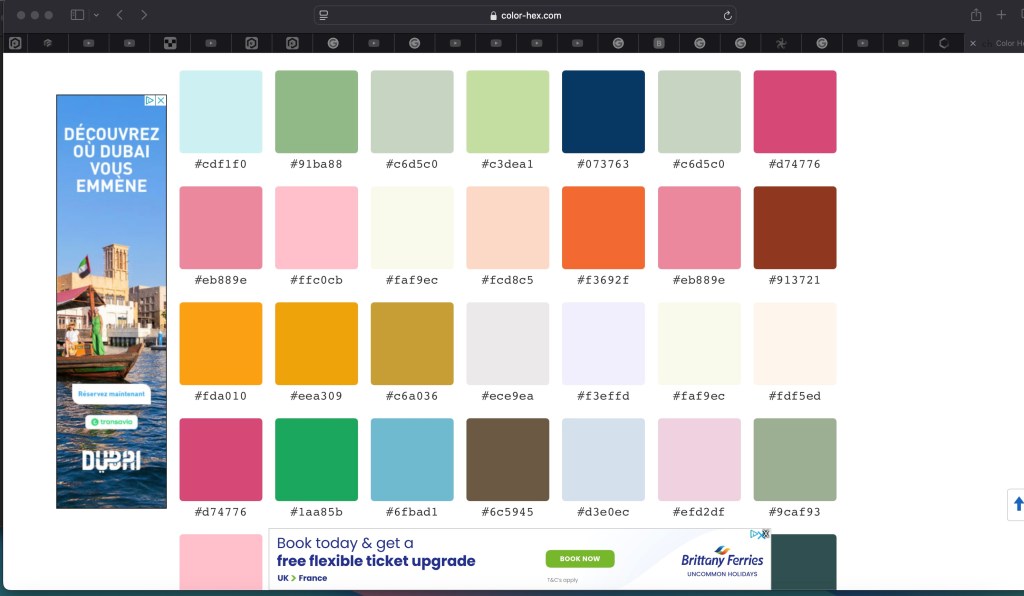1024x596 pixels.
Task: Open the sidebar tab group dropdown
Action: (x=96, y=15)
